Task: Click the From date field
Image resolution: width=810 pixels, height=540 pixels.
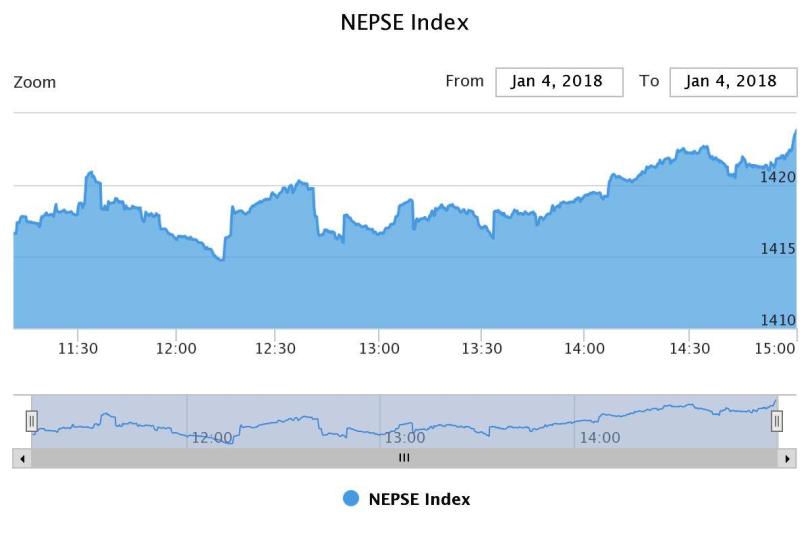Action: pyautogui.click(x=559, y=82)
